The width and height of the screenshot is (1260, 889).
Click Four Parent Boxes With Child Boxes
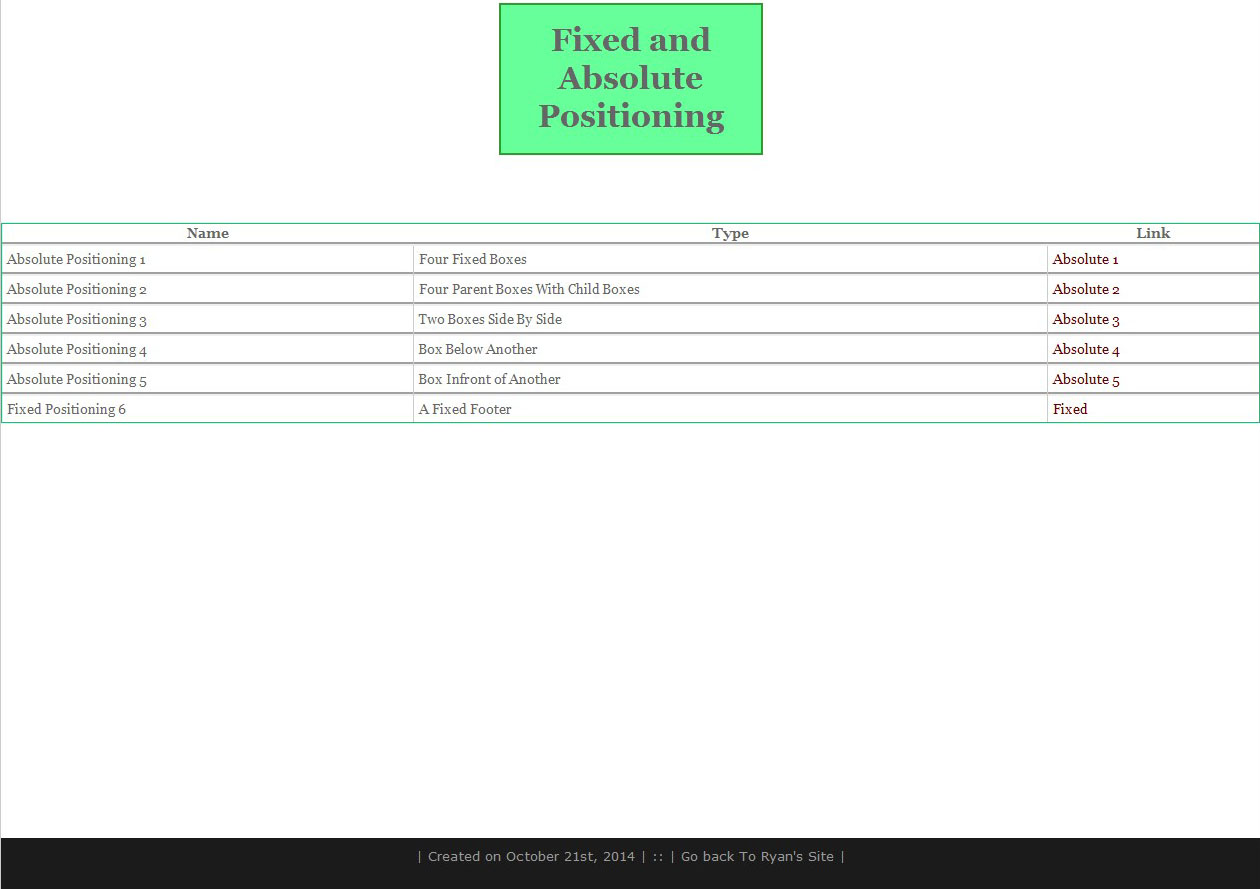point(529,289)
